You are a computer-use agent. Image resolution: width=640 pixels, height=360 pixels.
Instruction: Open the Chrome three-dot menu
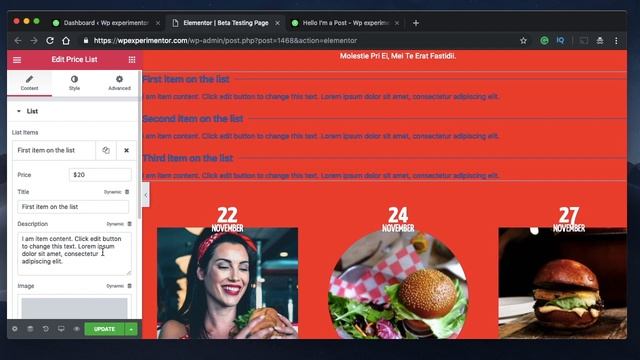(x=616, y=40)
